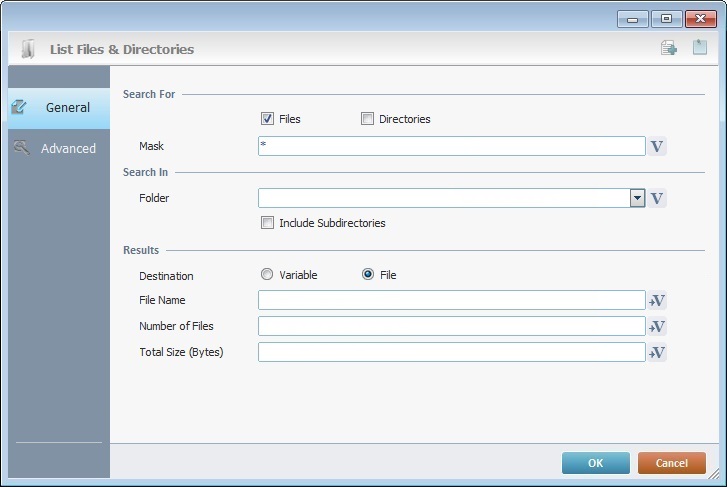Click the List Files & Directories title icon
The height and width of the screenshot is (487, 727).
point(28,49)
